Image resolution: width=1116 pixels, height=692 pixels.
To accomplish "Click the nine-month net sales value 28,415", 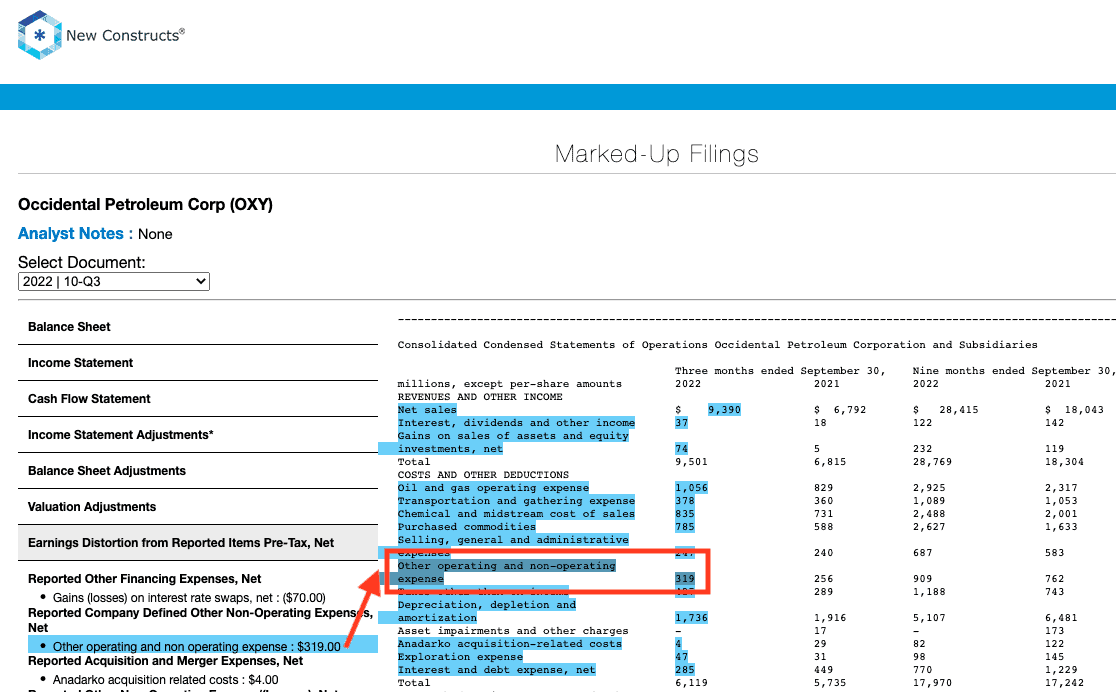I will [x=959, y=409].
